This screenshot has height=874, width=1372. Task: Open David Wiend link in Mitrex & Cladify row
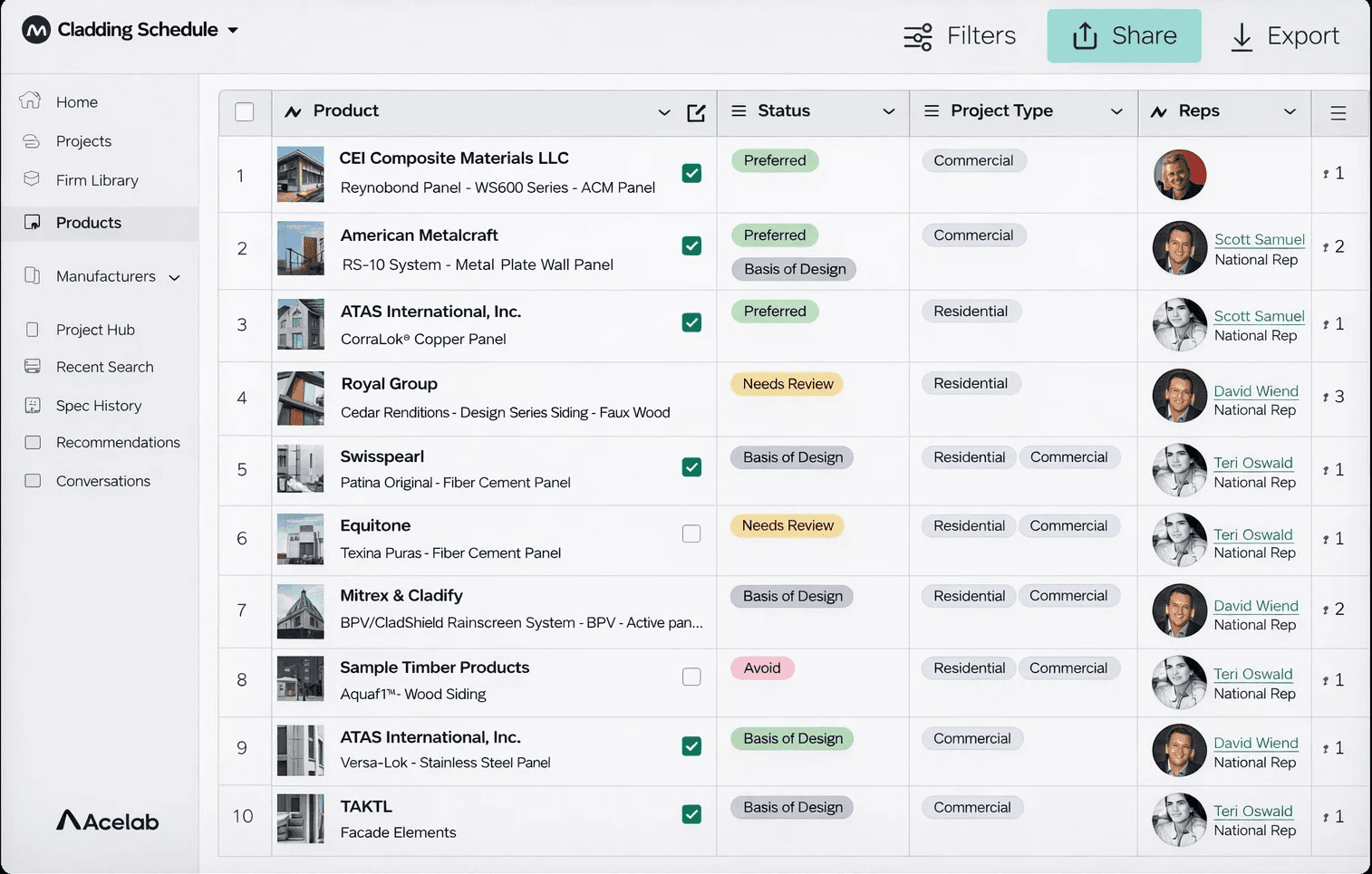tap(1256, 606)
